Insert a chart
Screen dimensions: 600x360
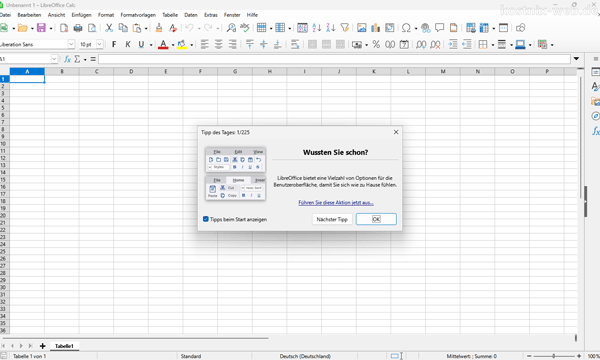click(375, 28)
